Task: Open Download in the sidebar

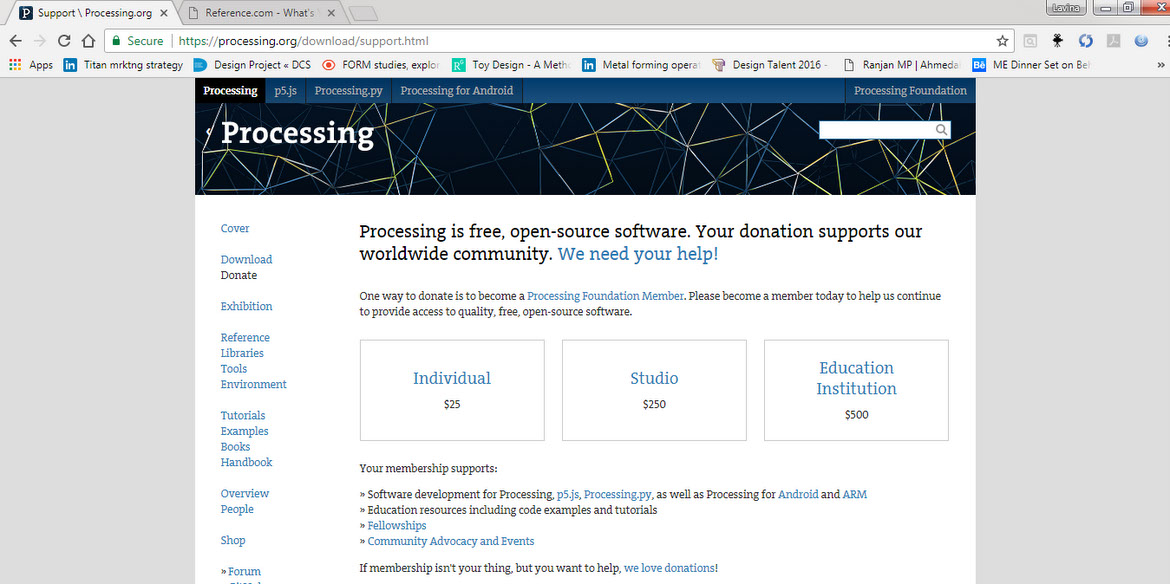Action: [x=246, y=260]
